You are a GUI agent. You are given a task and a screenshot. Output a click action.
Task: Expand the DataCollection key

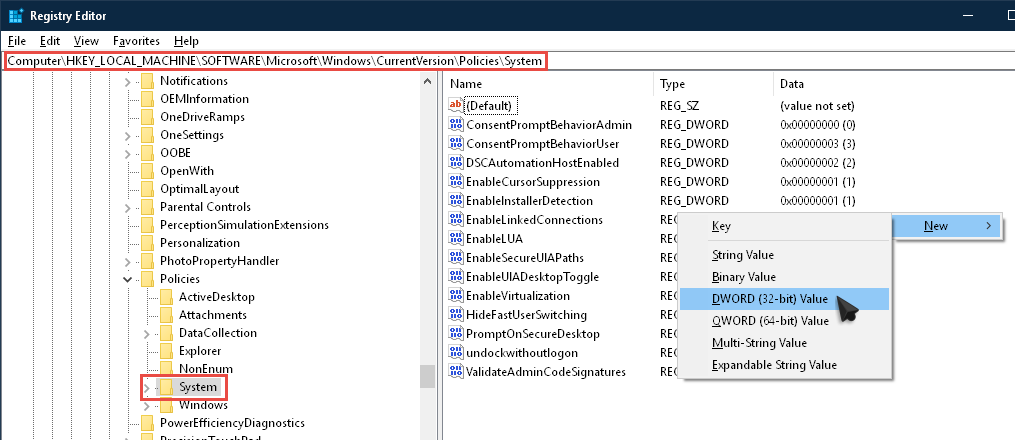click(146, 334)
